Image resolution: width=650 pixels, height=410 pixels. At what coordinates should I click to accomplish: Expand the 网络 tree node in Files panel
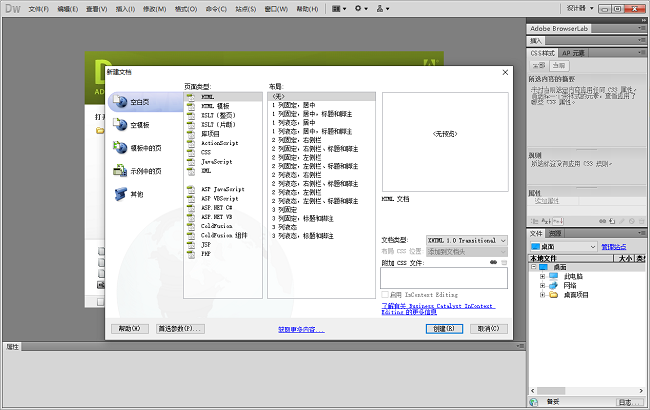tap(541, 285)
